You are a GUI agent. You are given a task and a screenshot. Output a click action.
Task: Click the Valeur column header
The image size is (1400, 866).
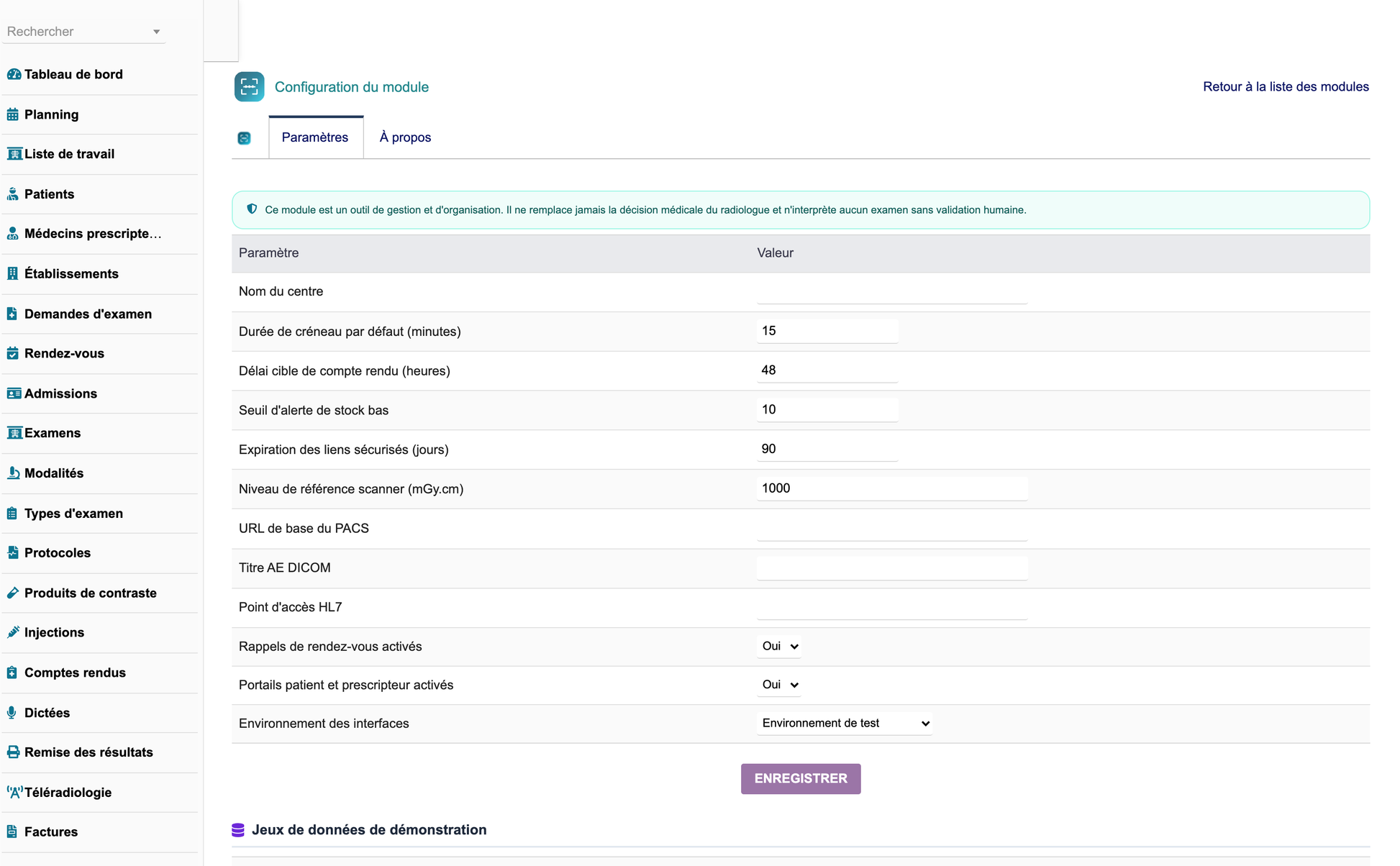775,253
